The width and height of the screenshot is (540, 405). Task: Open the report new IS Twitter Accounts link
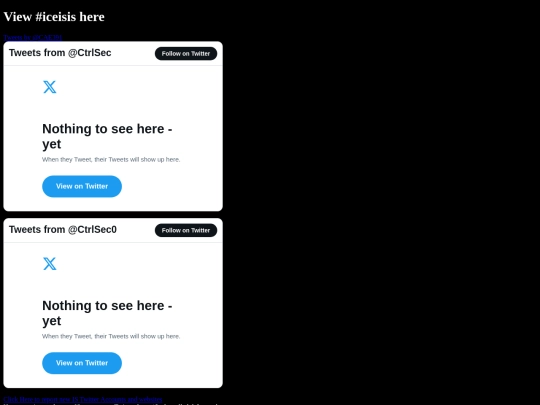tap(83, 399)
